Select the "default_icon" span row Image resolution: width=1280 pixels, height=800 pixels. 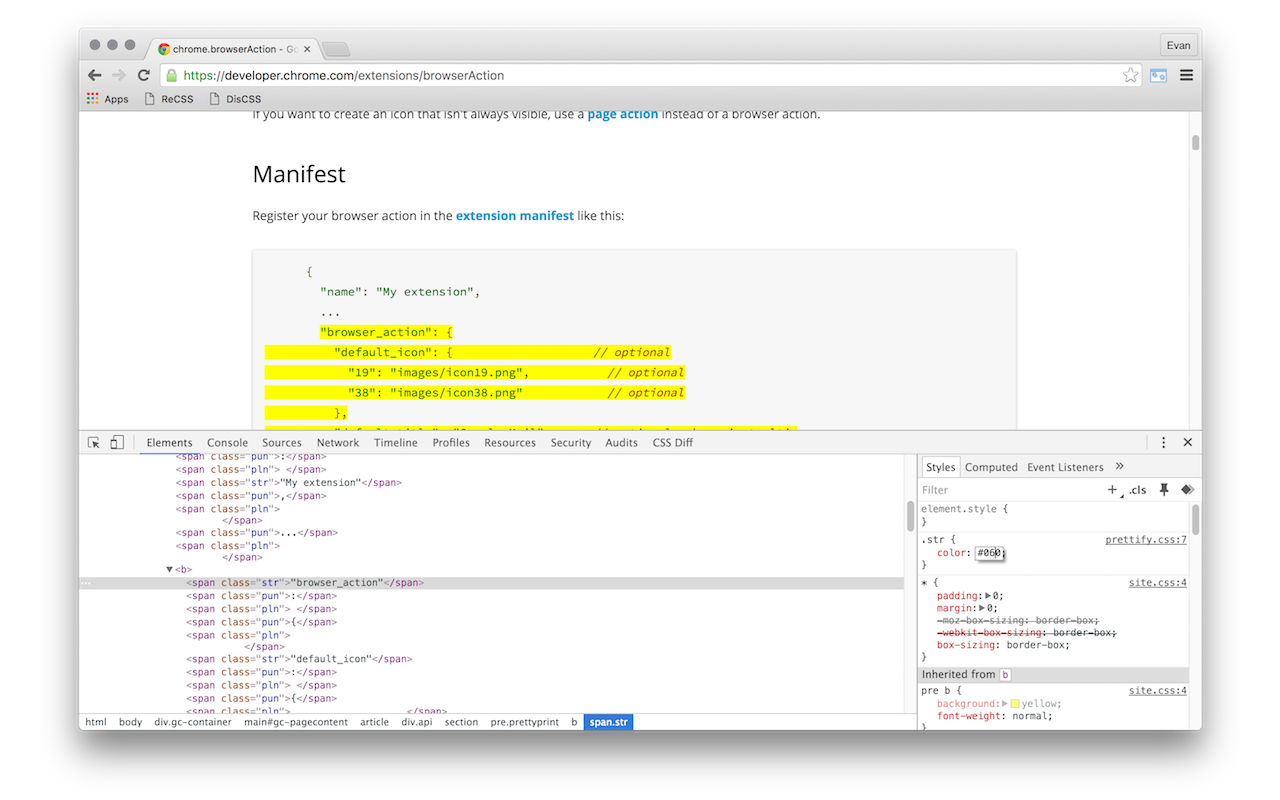pyautogui.click(x=299, y=660)
